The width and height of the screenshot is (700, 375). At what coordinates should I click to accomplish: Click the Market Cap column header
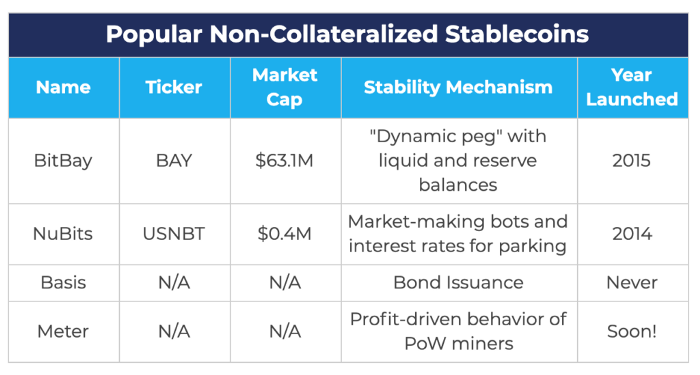coord(285,87)
